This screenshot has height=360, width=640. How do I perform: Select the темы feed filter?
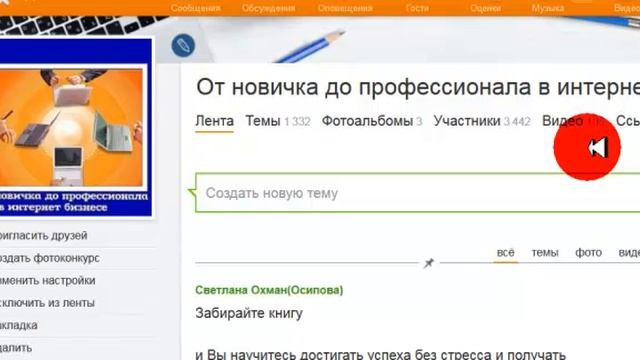[x=544, y=253]
